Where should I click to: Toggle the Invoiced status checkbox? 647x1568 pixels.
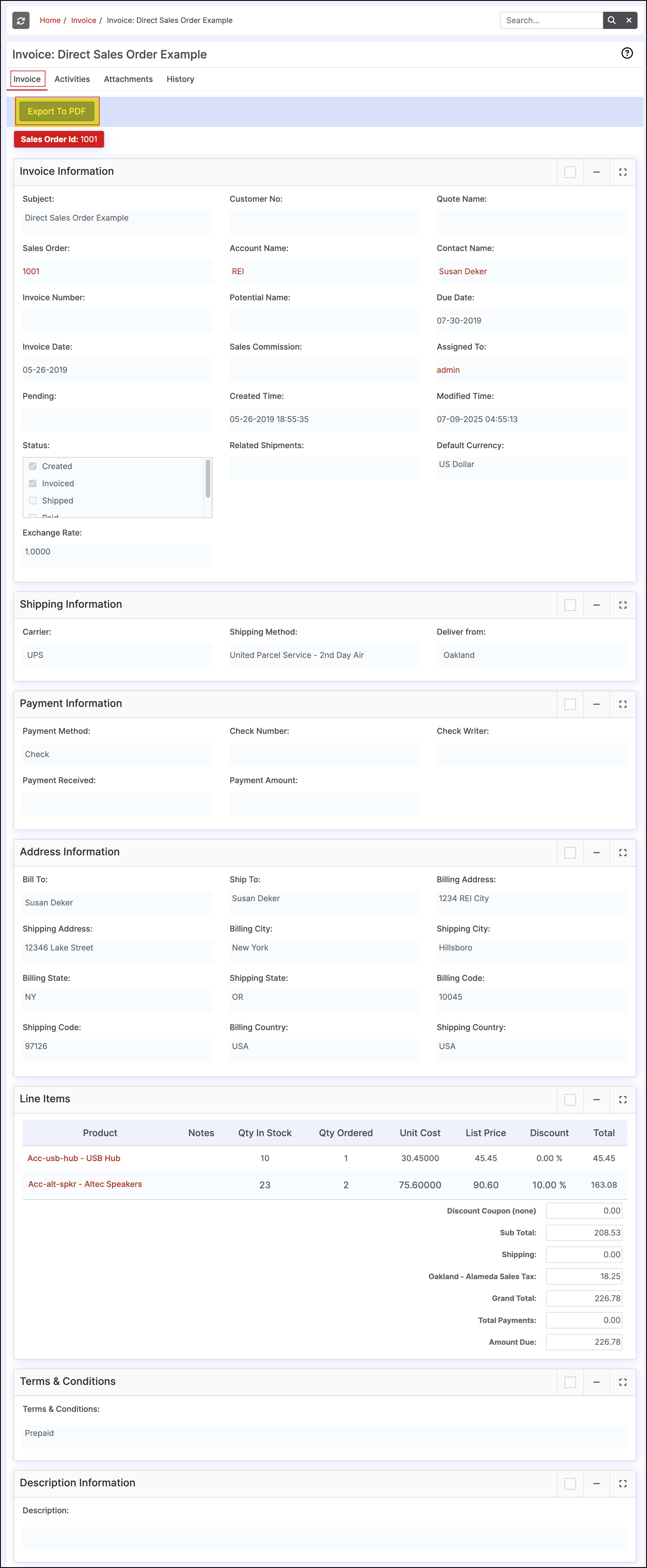[33, 483]
